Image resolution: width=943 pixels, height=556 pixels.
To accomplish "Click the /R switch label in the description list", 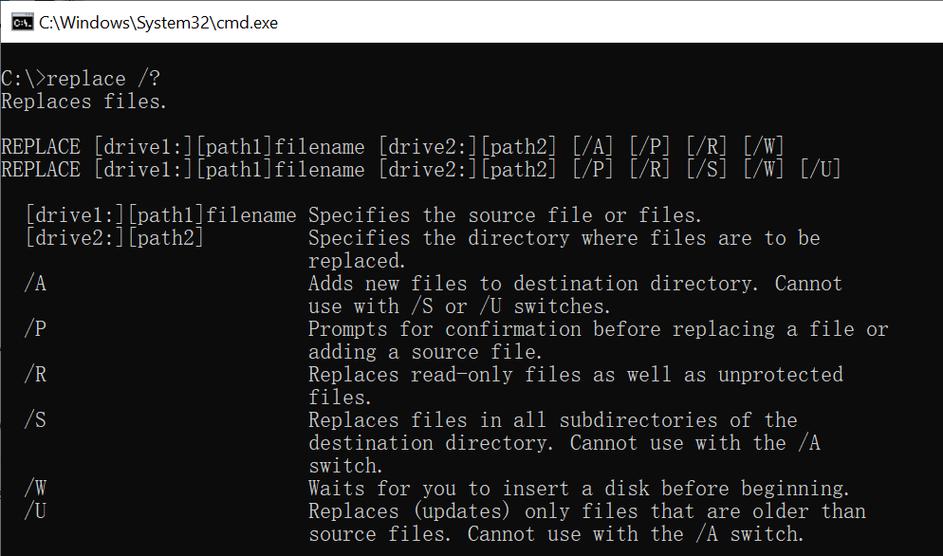I will (x=36, y=374).
